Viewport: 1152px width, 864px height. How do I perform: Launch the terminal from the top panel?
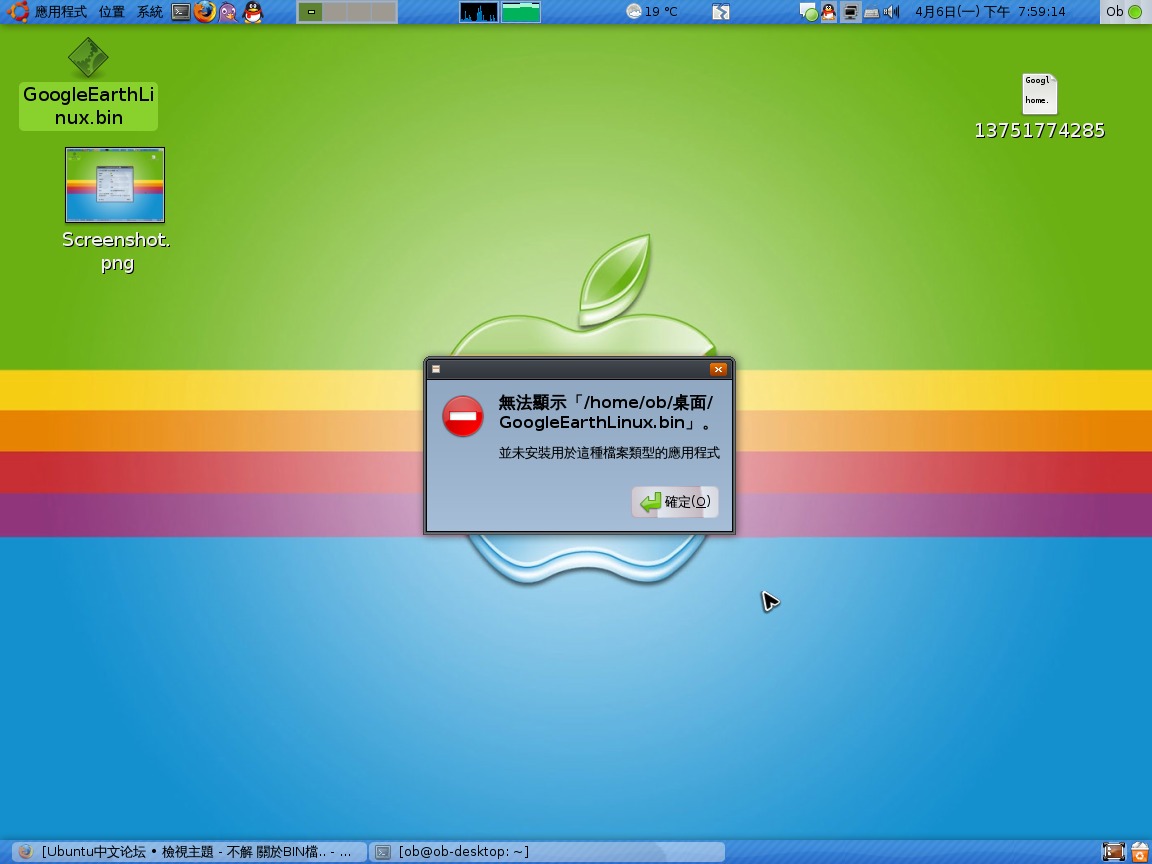tap(181, 12)
